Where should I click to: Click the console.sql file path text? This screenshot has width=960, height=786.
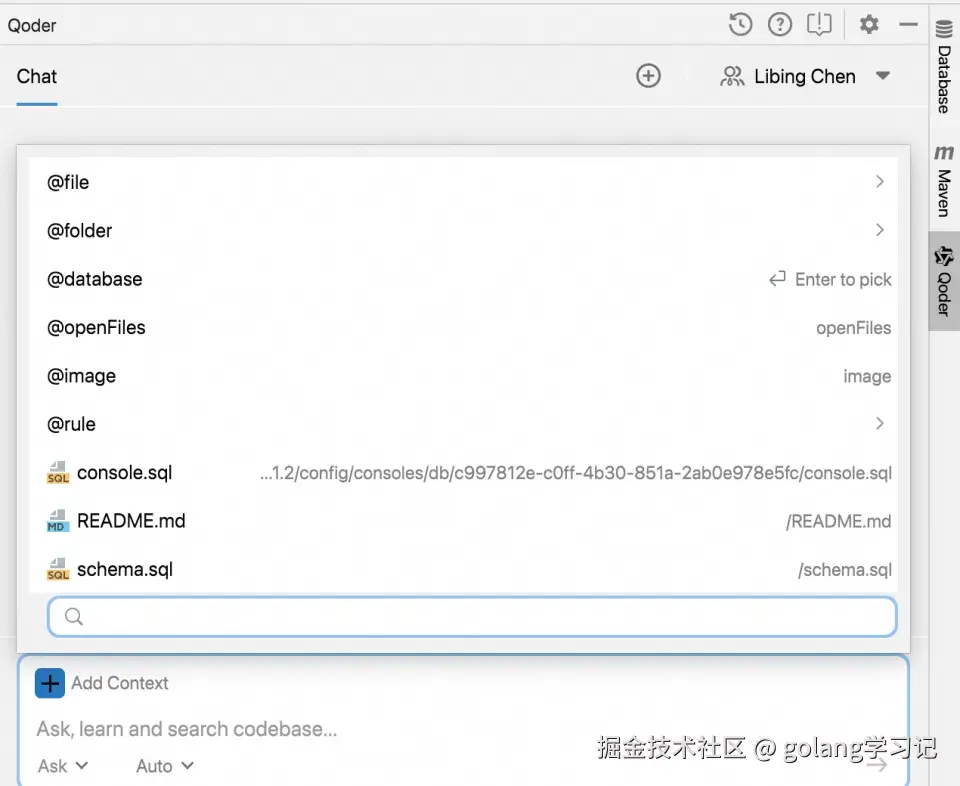(x=576, y=473)
